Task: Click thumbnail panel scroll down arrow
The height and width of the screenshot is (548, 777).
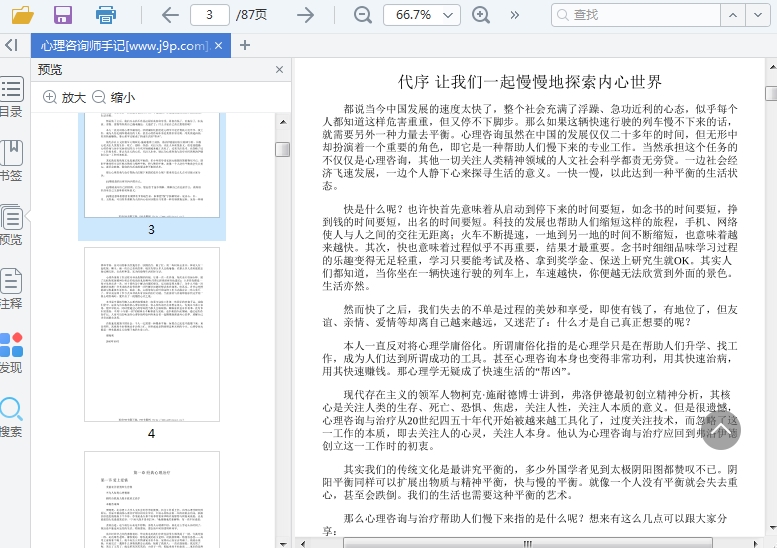Action: click(x=283, y=544)
